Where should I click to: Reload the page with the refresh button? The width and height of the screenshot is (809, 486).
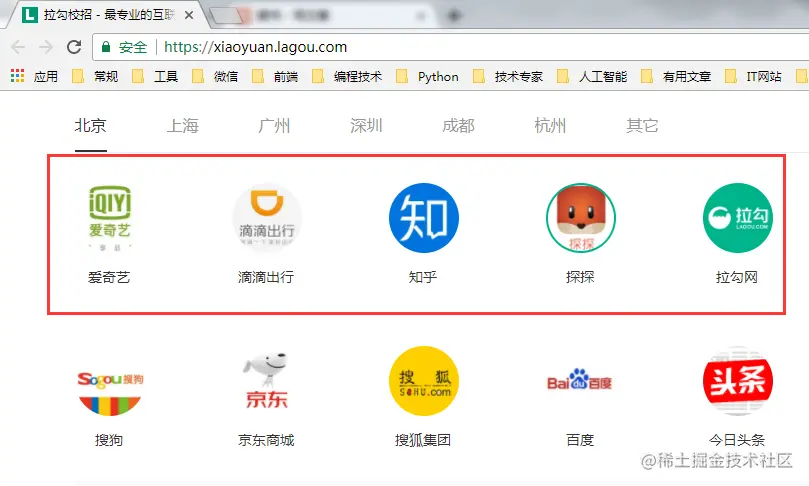(x=74, y=47)
